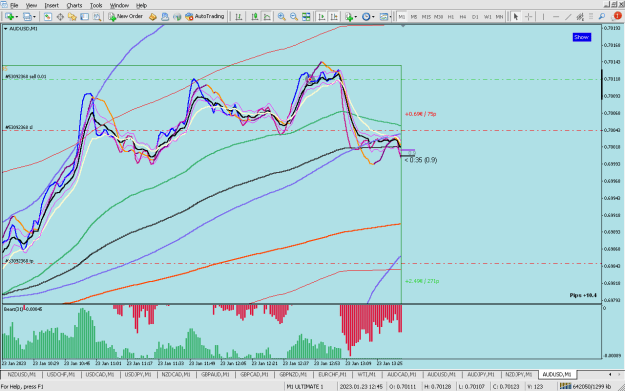Toggle the Navigator folder-star icon
The height and width of the screenshot is (391, 625).
click(72, 17)
